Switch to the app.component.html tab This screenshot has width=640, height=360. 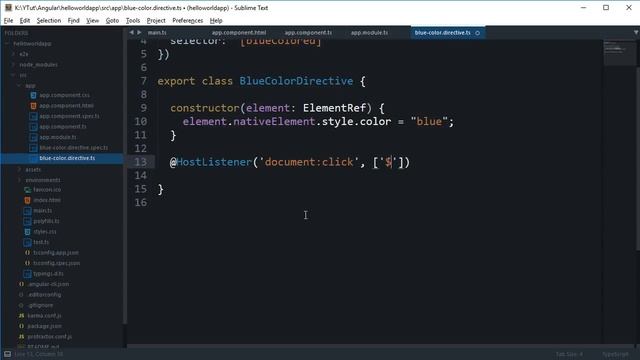point(239,33)
